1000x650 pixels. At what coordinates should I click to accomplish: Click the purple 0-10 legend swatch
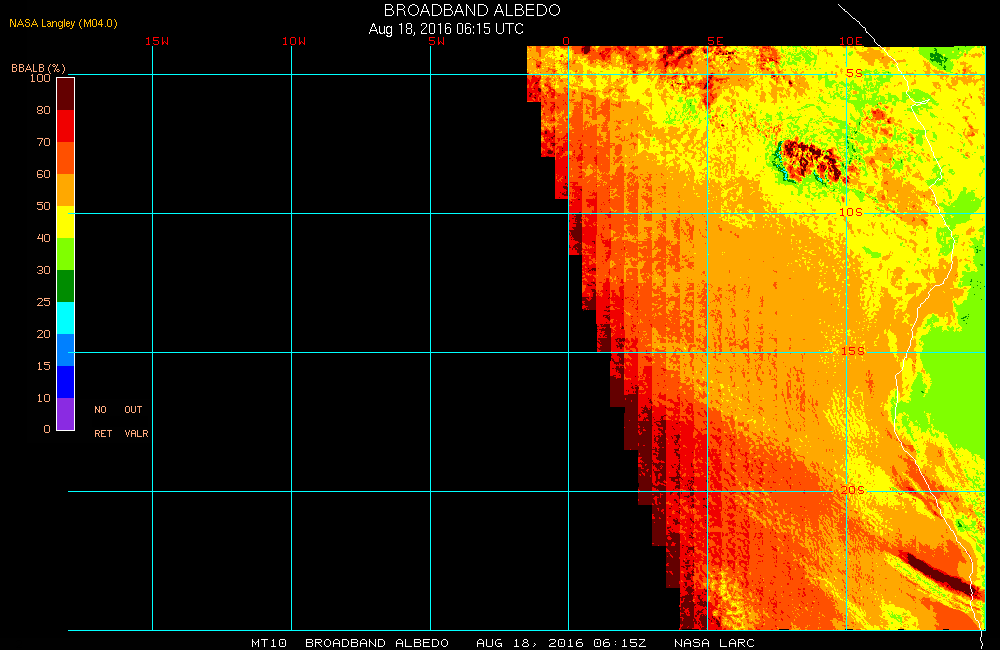(66, 413)
